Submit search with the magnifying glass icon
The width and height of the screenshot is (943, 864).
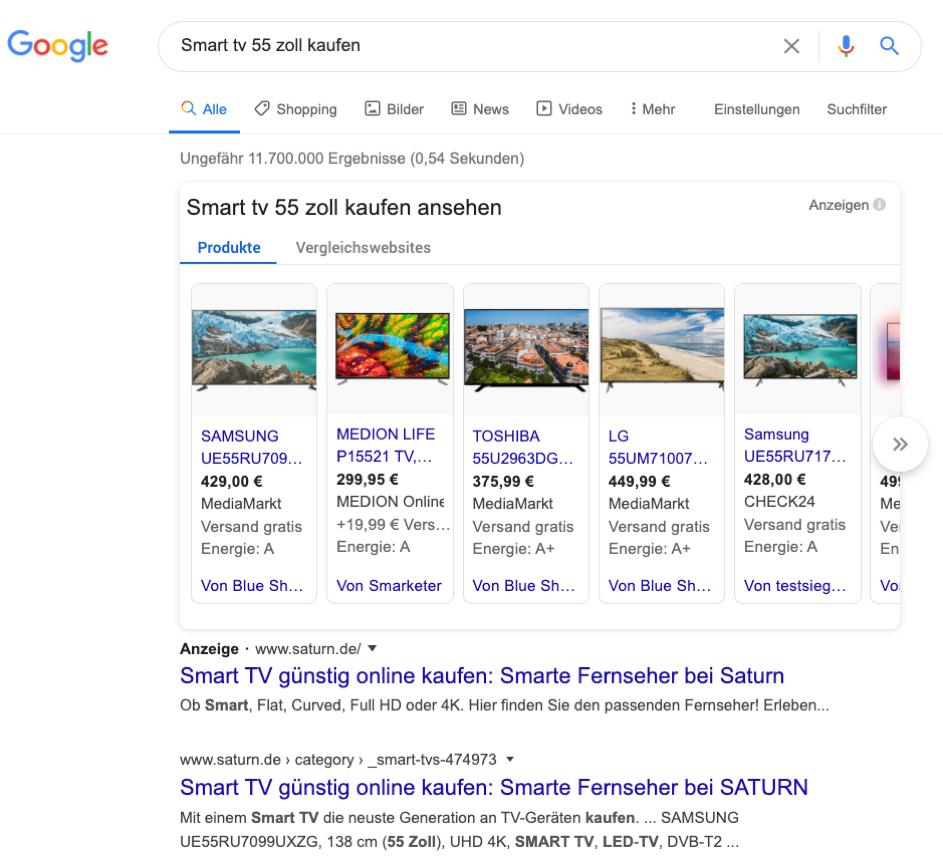point(889,46)
